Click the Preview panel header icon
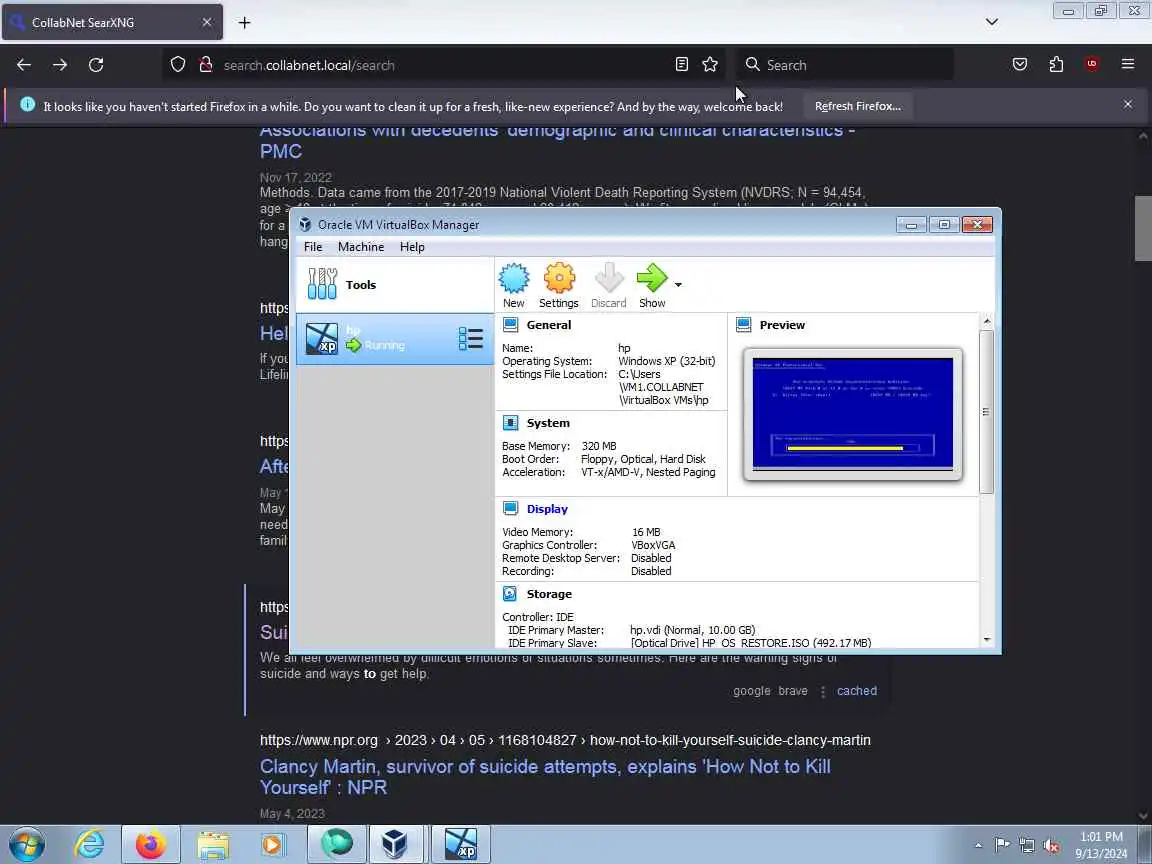 (744, 325)
